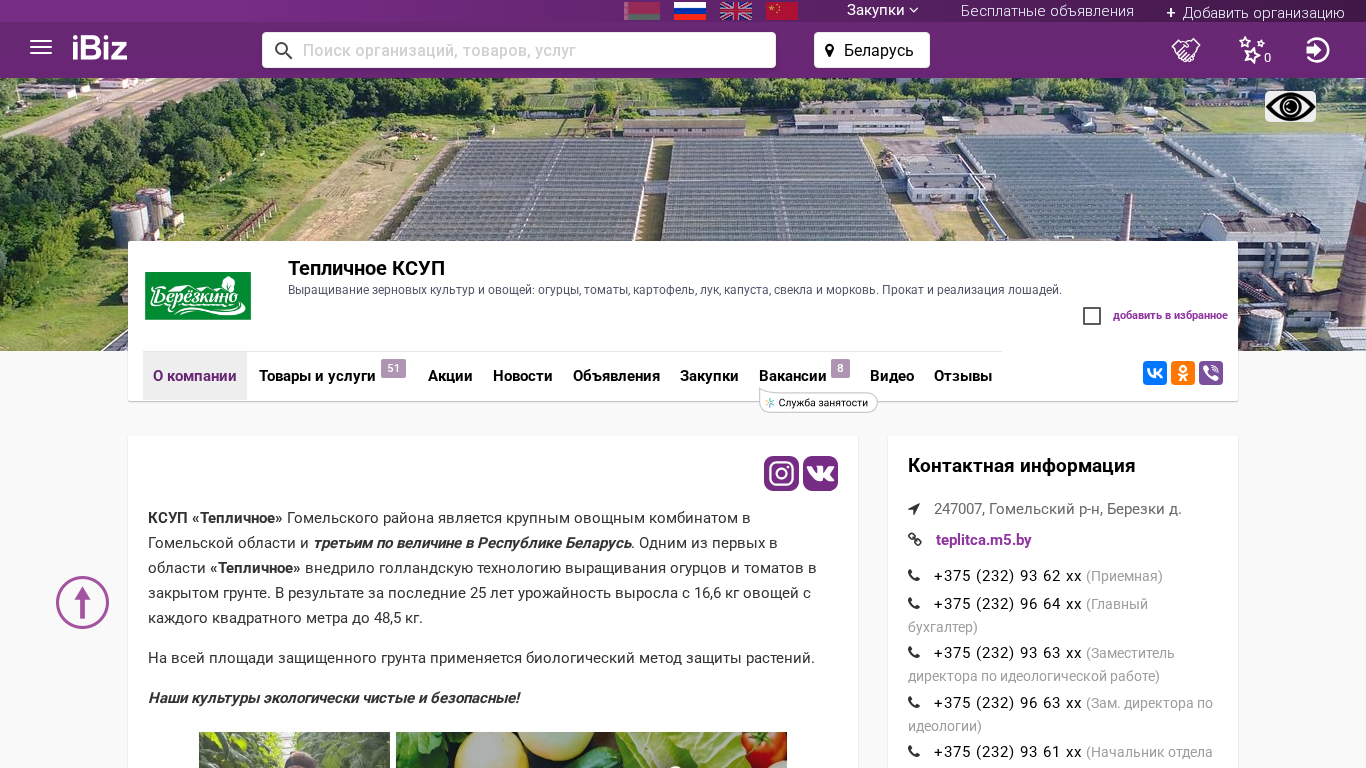Image resolution: width=1366 pixels, height=768 pixels.
Task: Share via Viber icon
Action: point(1211,373)
